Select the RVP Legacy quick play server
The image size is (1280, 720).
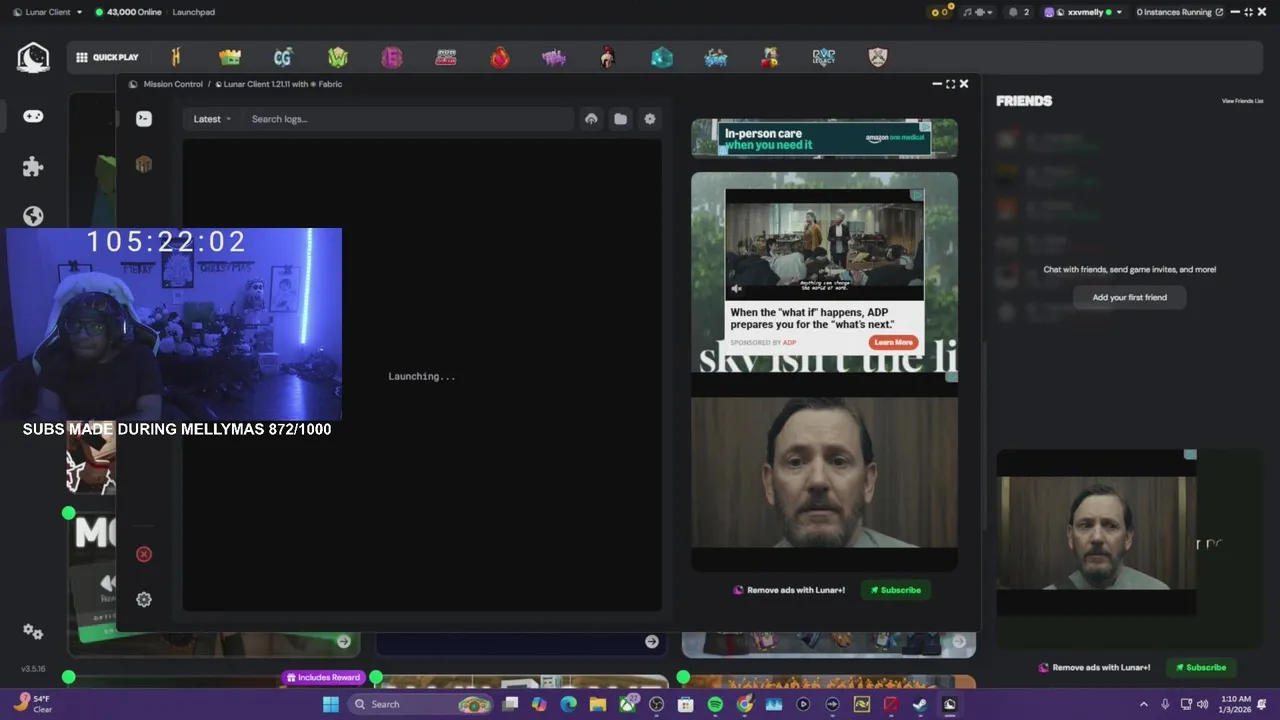[823, 57]
